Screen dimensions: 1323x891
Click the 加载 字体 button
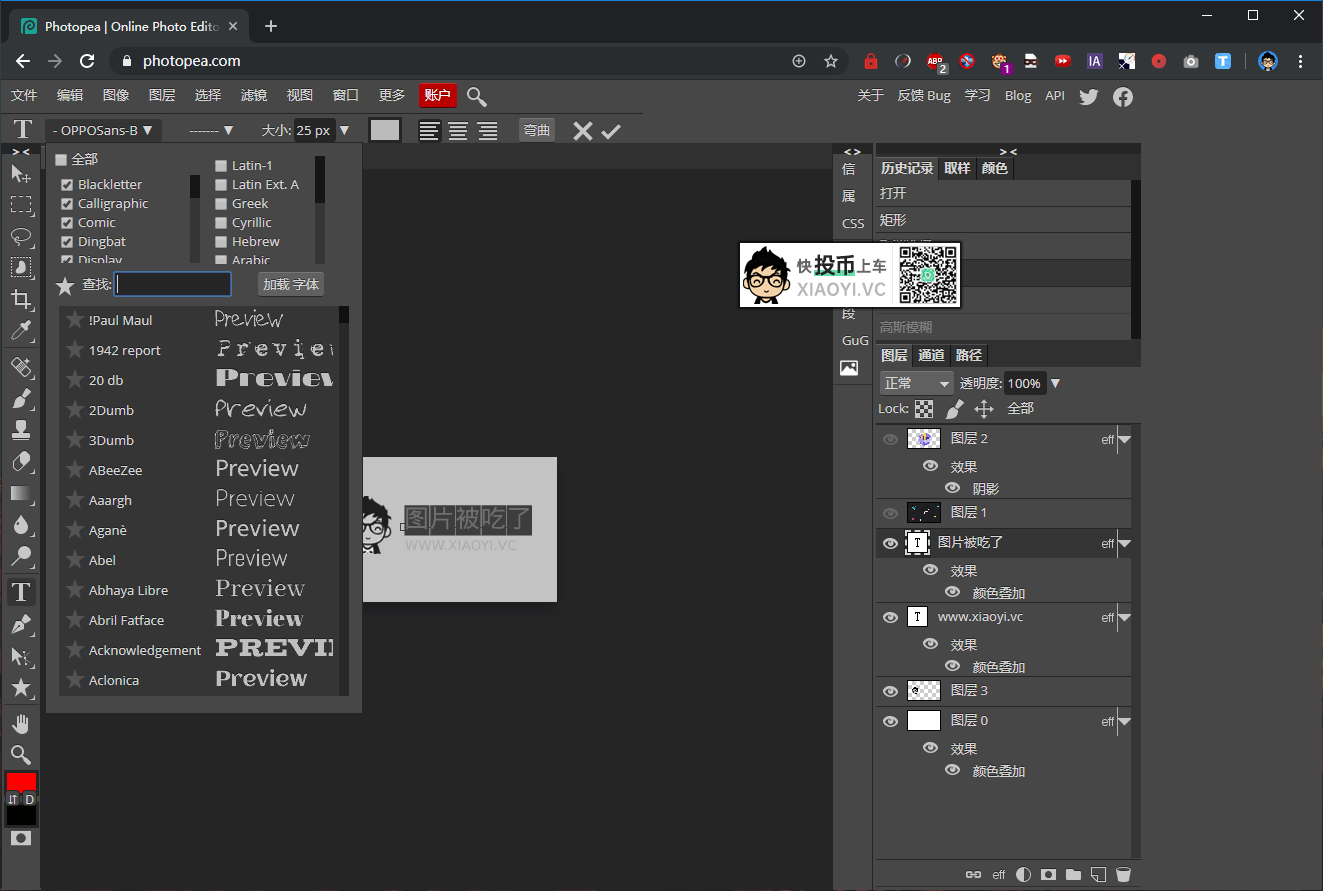291,285
